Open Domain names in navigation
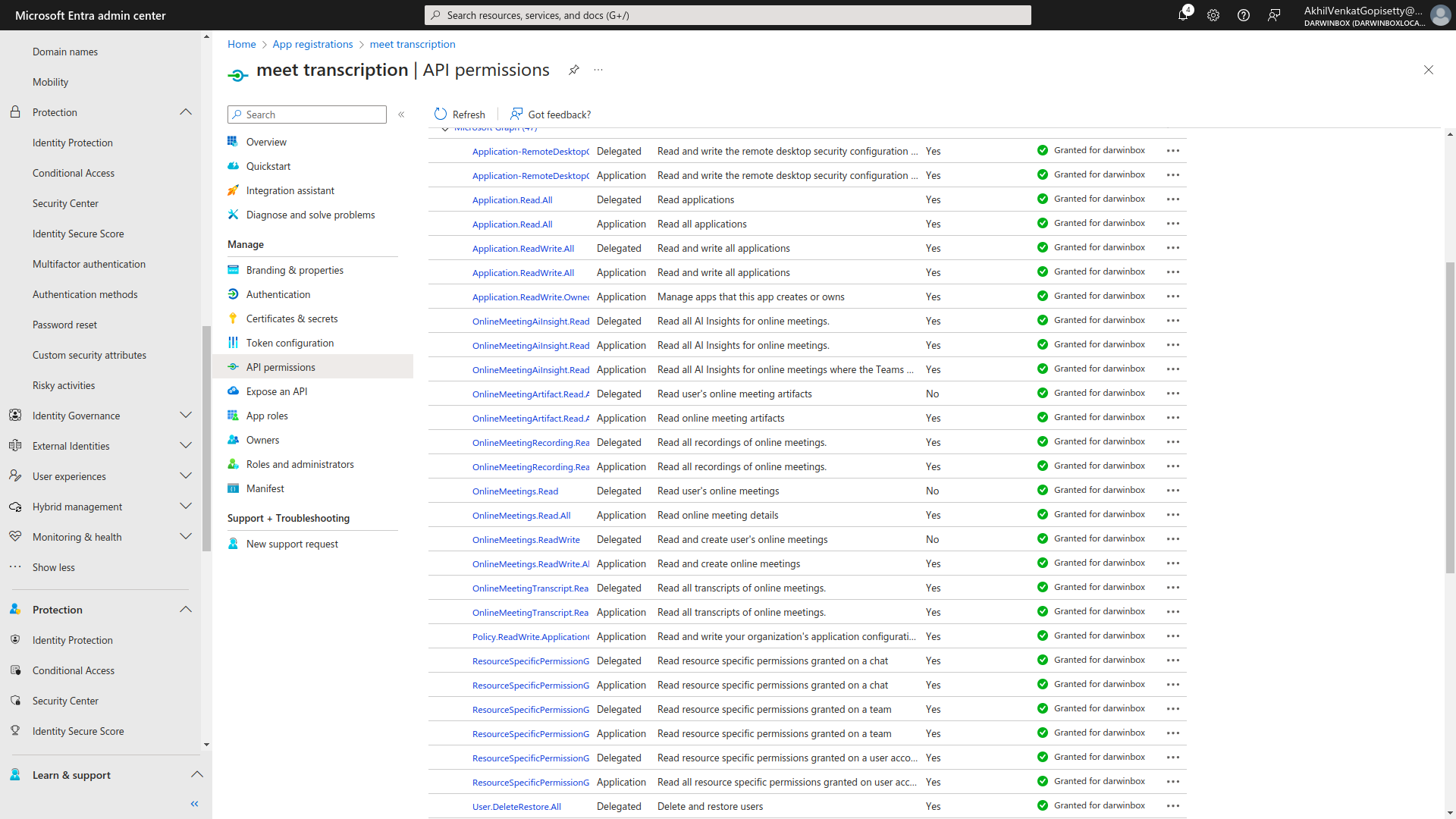The image size is (1456, 819). (65, 52)
